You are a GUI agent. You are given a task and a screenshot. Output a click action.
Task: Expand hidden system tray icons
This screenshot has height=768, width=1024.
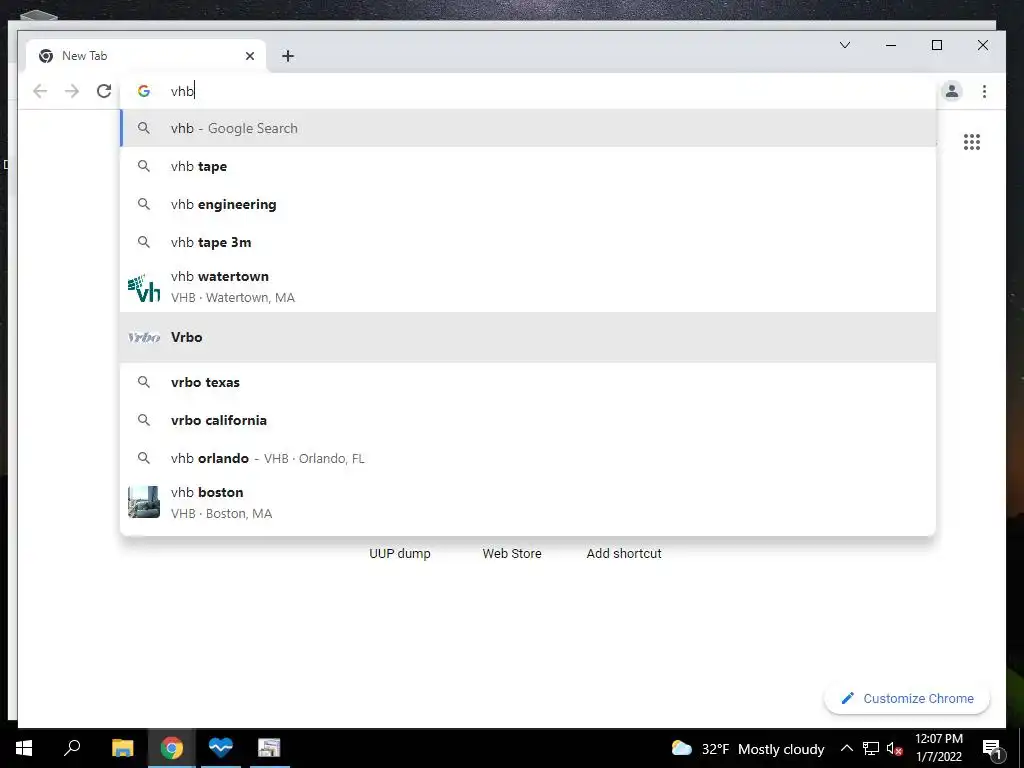846,748
